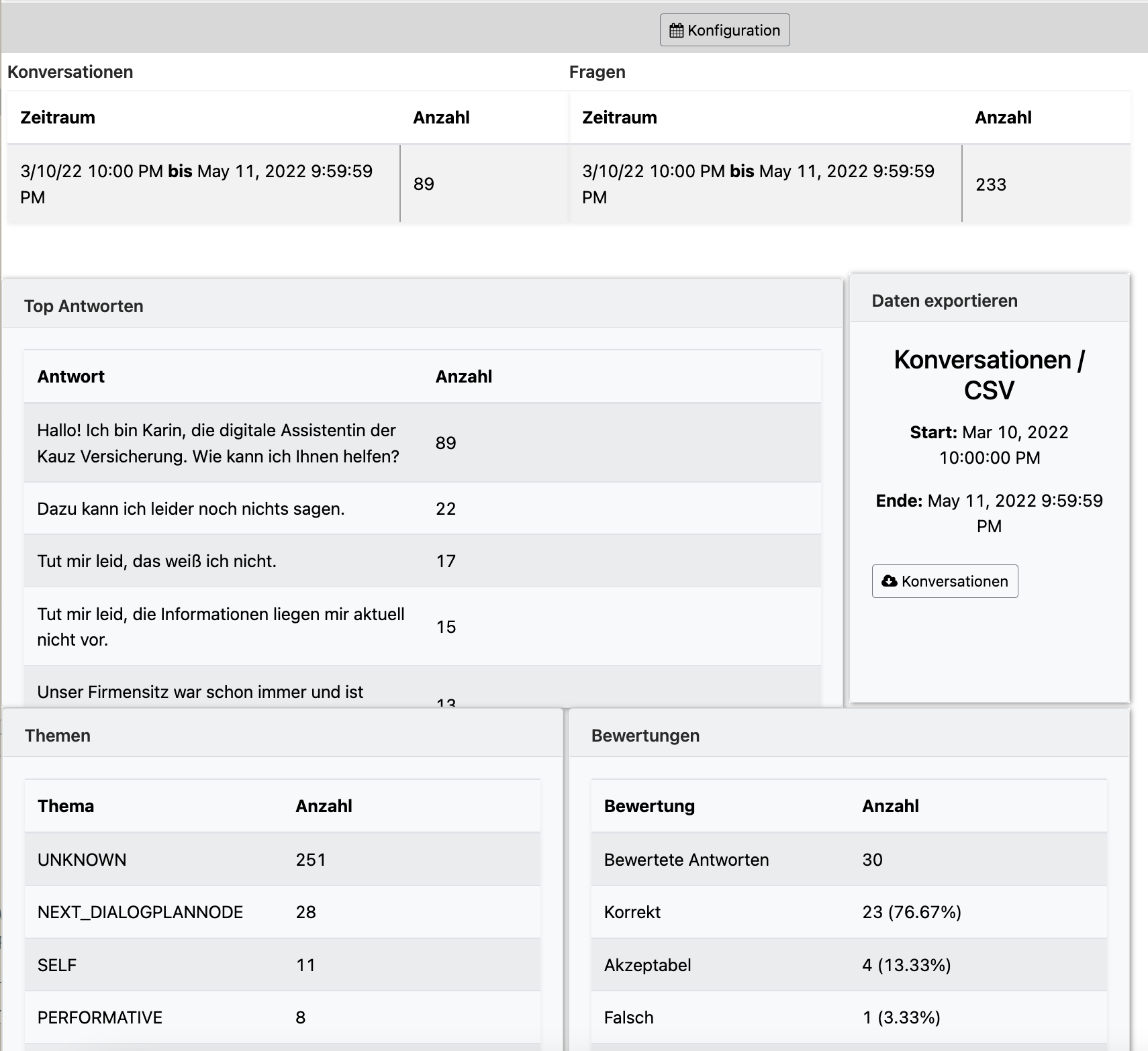
Task: Select the Themen panel title
Action: click(58, 736)
